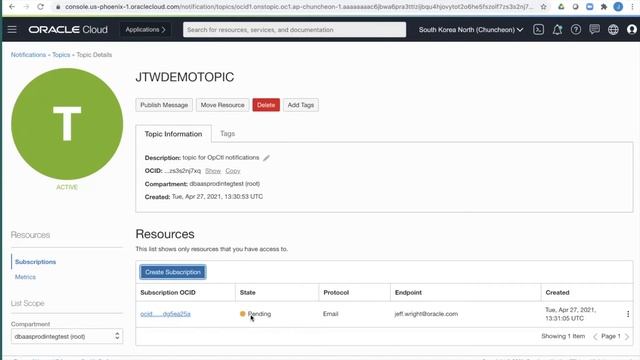Edit the topic description pencil icon
The width and height of the screenshot is (640, 360).
[266, 158]
